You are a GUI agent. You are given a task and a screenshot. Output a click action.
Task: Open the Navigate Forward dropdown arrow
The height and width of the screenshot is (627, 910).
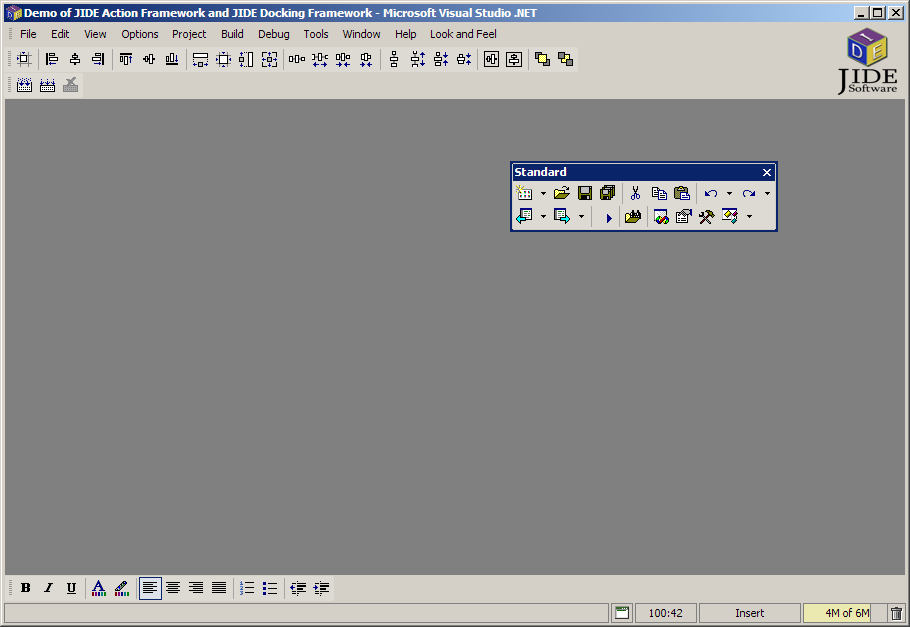pyautogui.click(x=581, y=217)
